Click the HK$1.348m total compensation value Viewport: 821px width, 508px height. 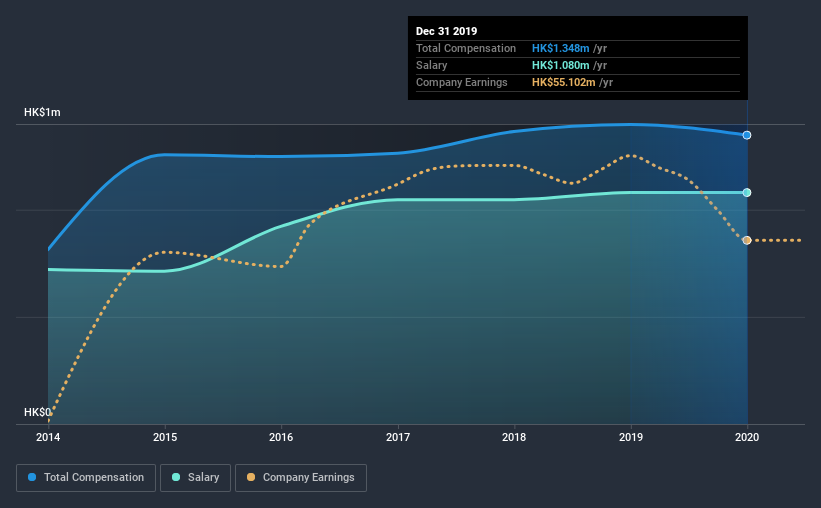click(561, 48)
